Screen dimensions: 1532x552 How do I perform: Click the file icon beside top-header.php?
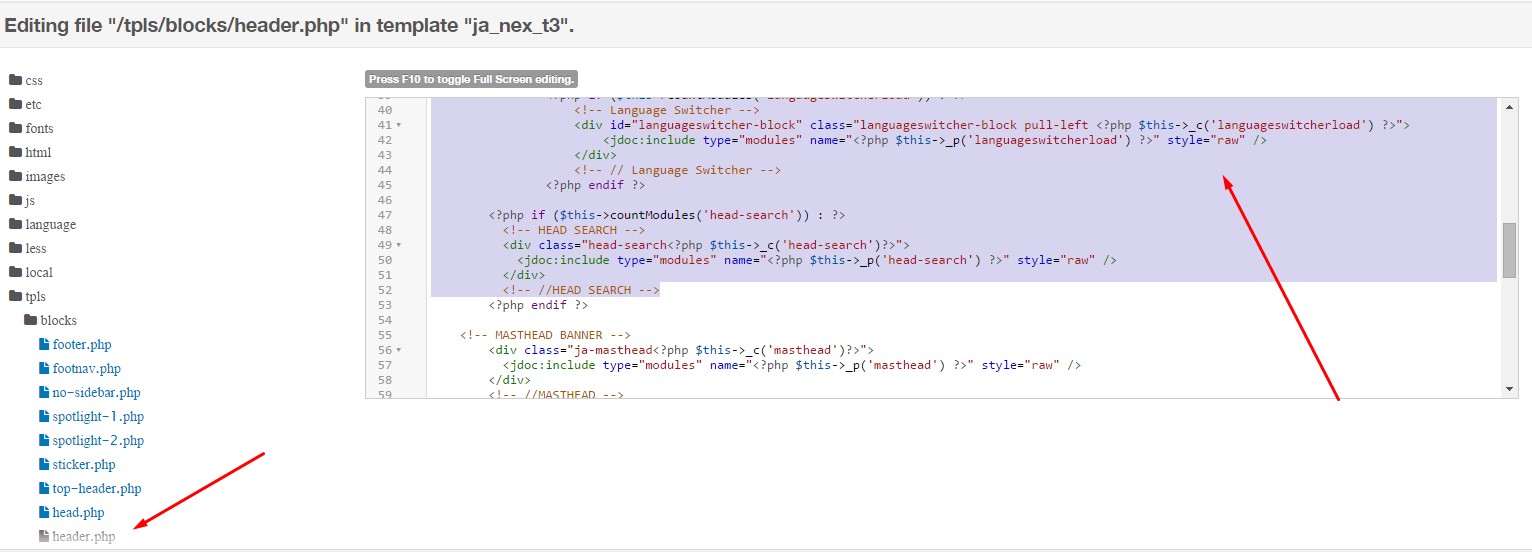pyautogui.click(x=44, y=488)
